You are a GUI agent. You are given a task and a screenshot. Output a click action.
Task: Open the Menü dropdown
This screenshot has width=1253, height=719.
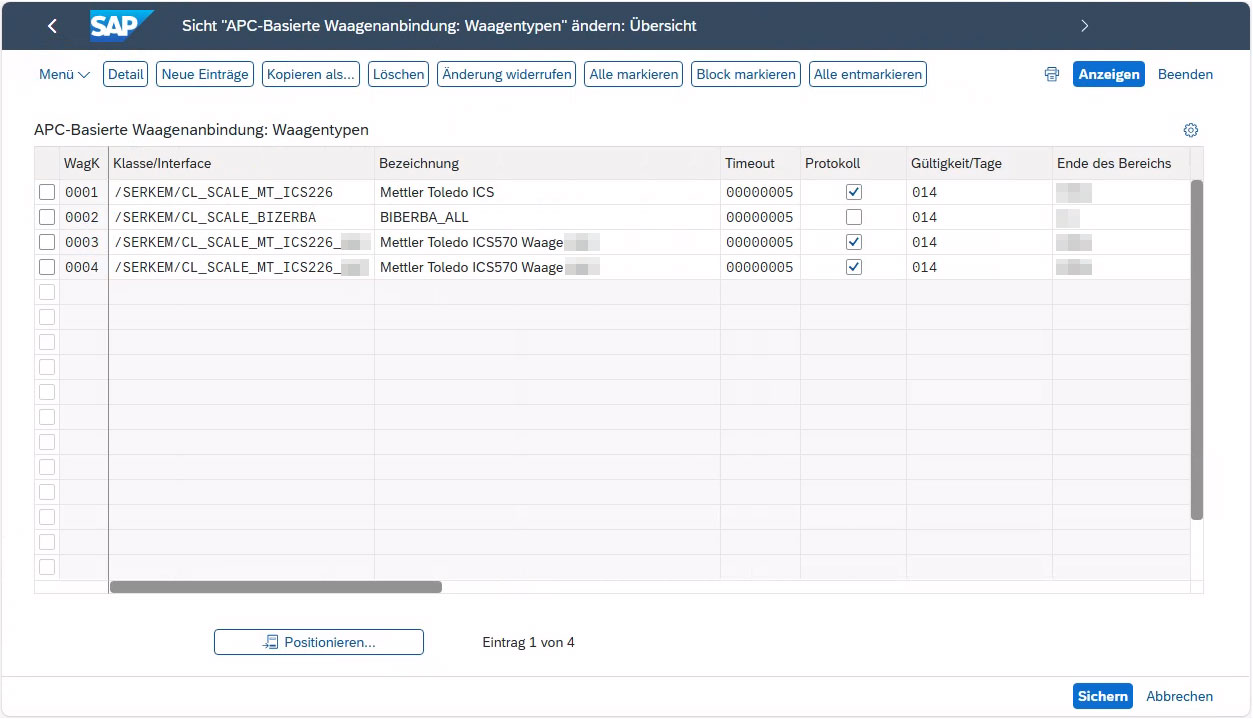point(64,75)
